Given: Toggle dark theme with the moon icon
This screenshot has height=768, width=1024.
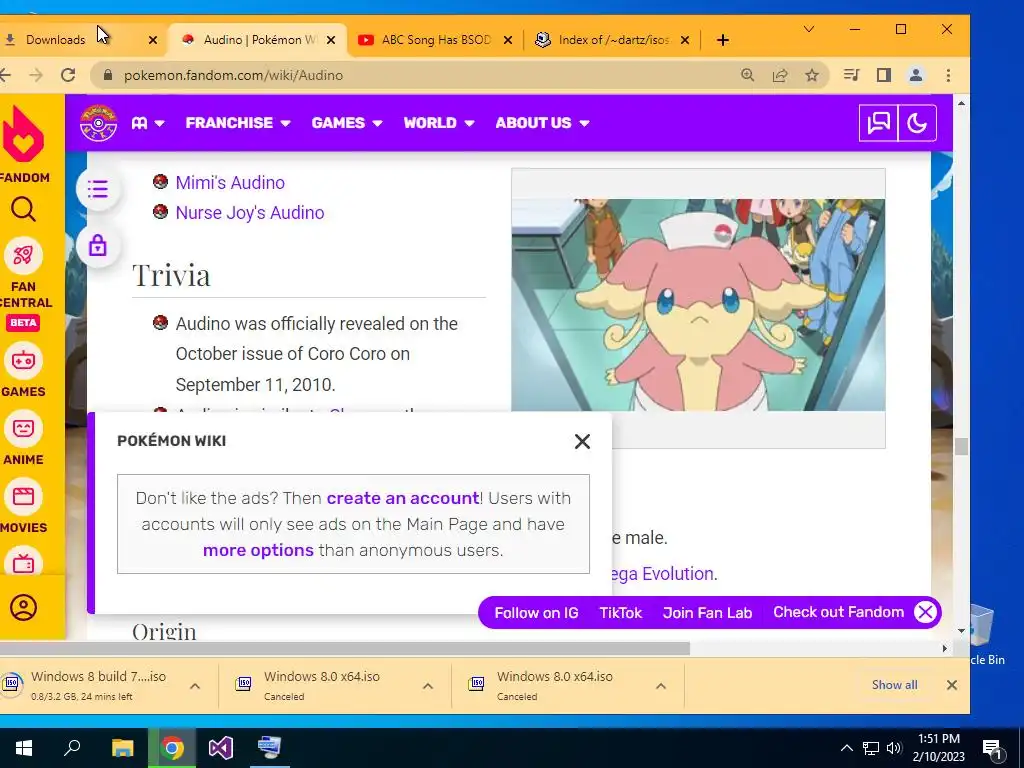Looking at the screenshot, I should click(x=917, y=123).
